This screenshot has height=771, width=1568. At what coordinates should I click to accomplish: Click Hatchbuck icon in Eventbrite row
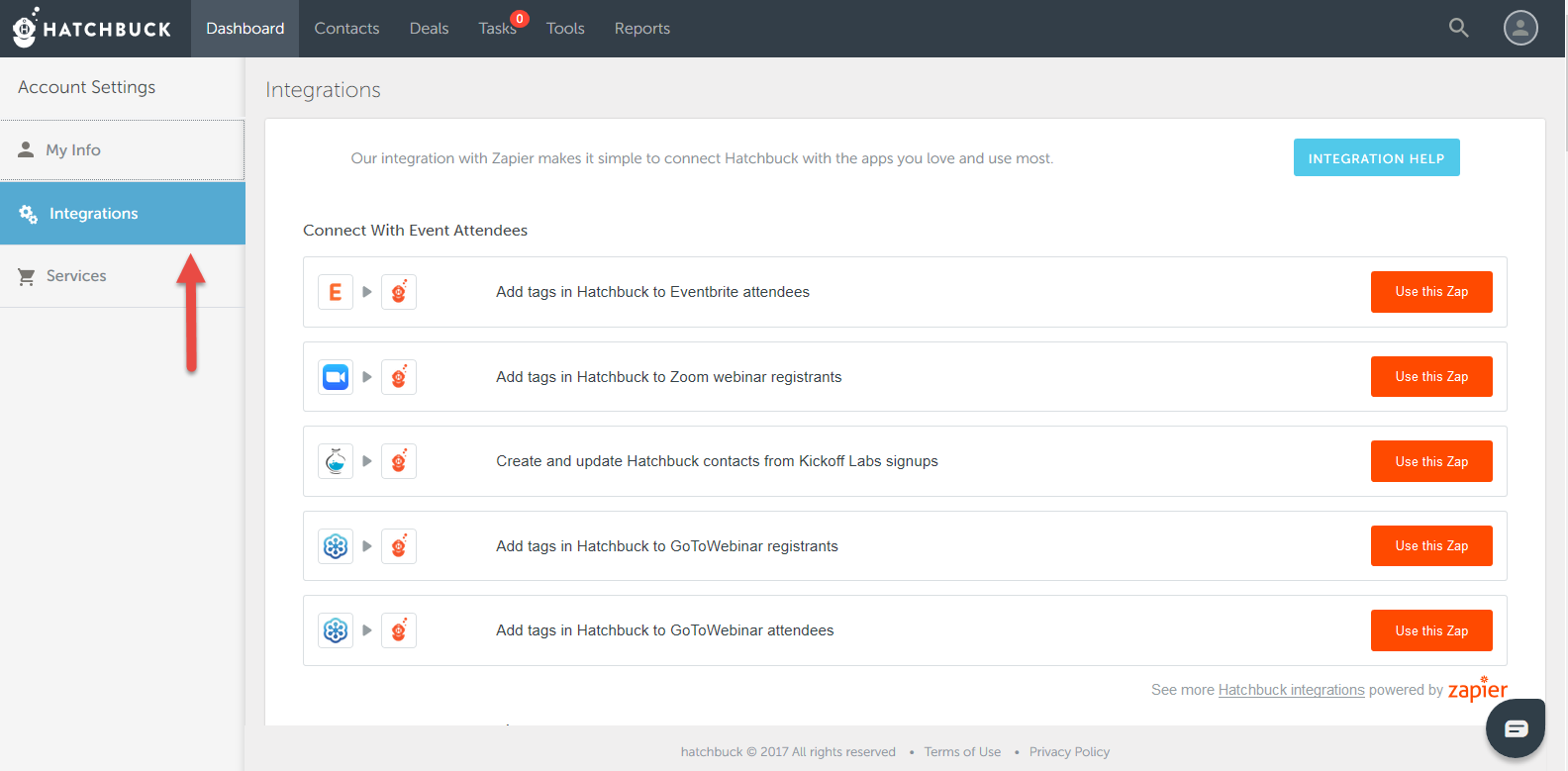[x=399, y=292]
